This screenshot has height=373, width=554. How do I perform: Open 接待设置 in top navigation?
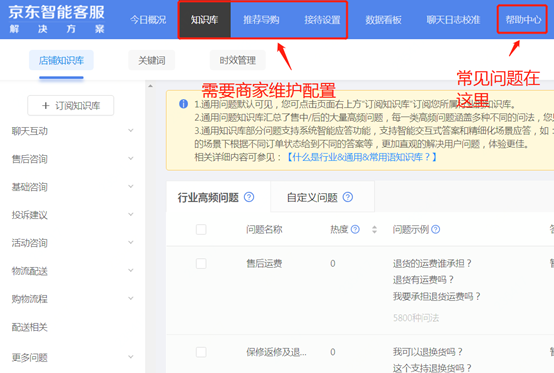pos(322,20)
